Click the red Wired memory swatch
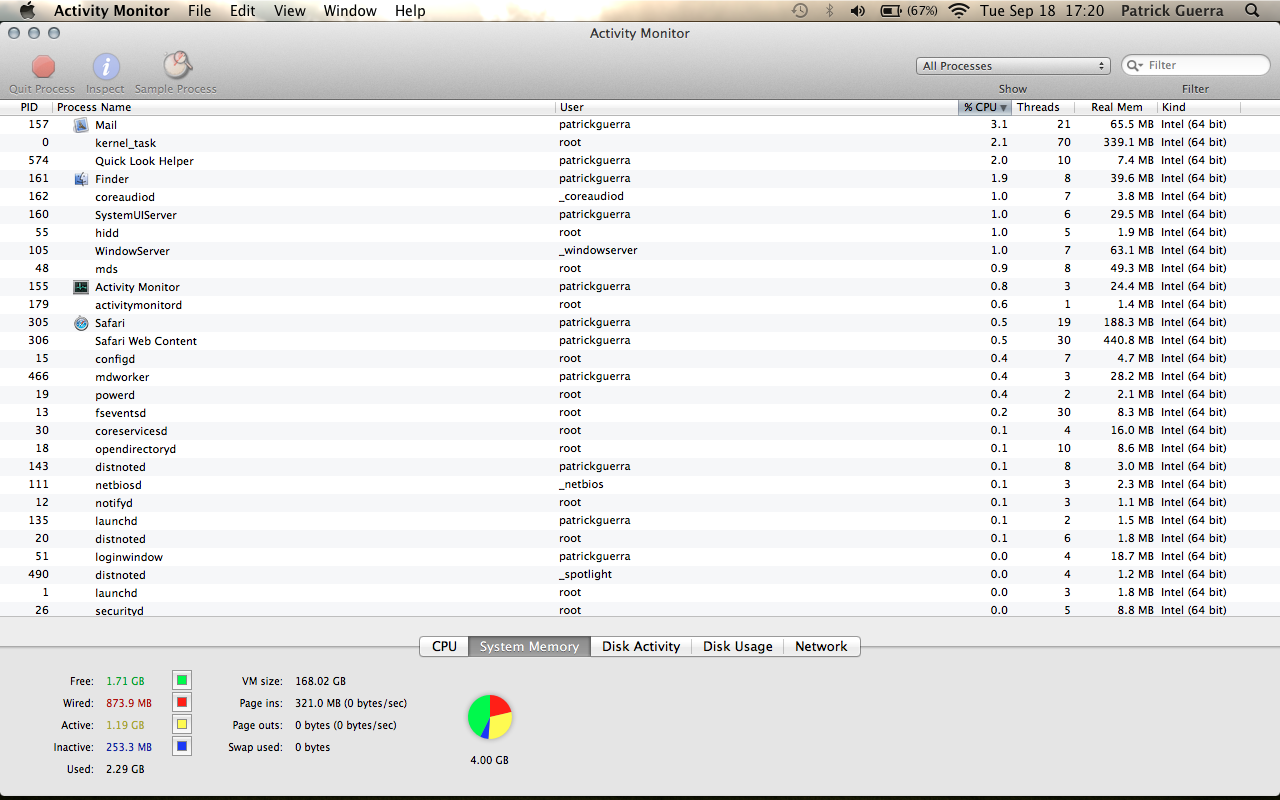Screen dimensions: 1280x800 [x=181, y=703]
